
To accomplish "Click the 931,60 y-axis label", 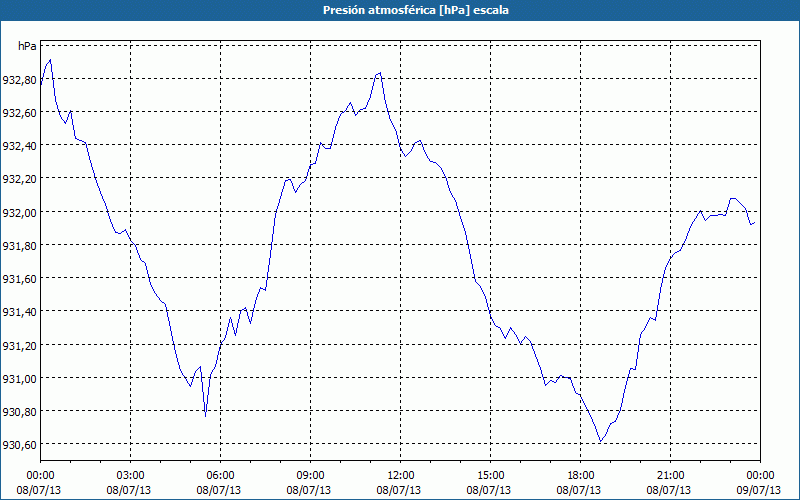I will click(x=19, y=279).
